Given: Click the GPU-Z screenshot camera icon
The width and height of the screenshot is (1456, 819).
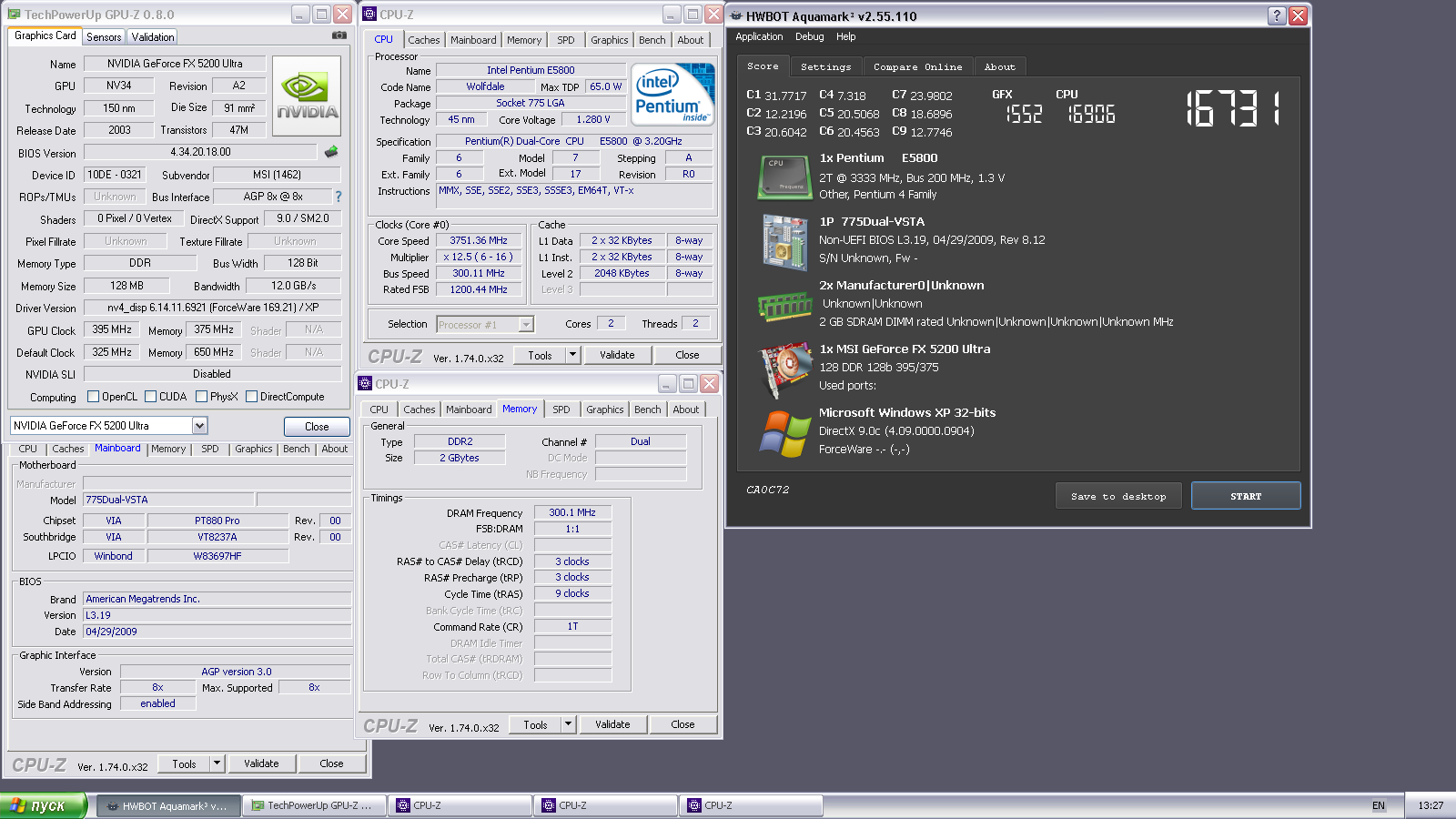Looking at the screenshot, I should click(x=339, y=35).
